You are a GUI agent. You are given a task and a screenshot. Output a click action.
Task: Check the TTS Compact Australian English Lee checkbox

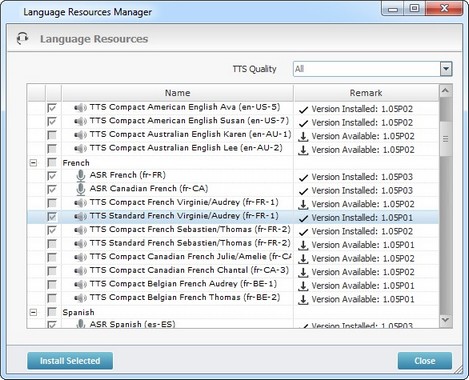click(x=52, y=149)
